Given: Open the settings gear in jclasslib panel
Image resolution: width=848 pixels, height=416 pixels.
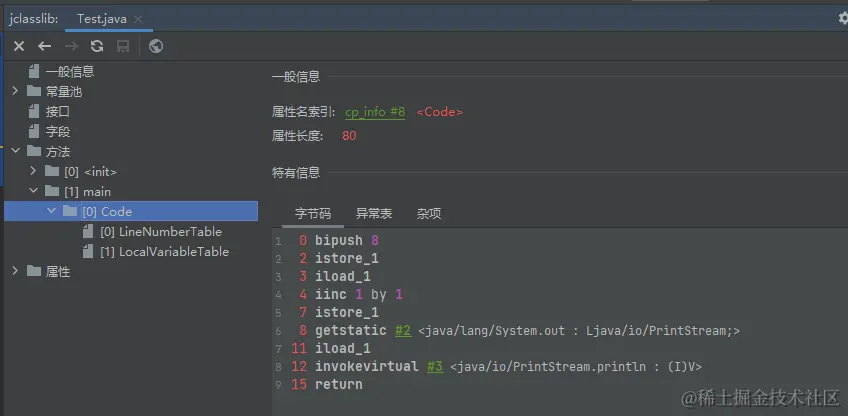Looking at the screenshot, I should tap(843, 18).
